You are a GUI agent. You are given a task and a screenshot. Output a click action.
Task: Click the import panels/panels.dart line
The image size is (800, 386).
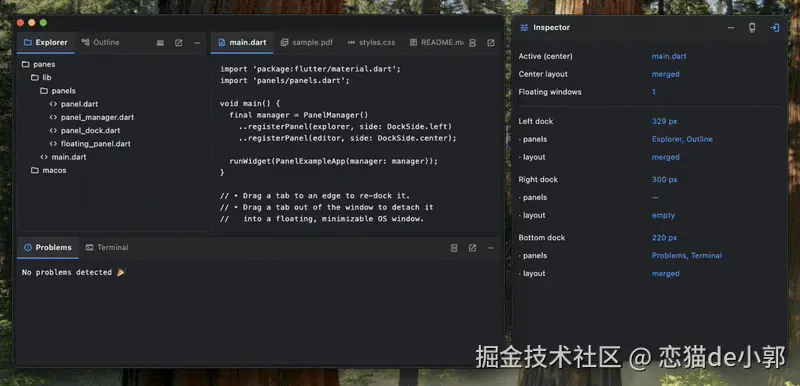click(x=285, y=81)
